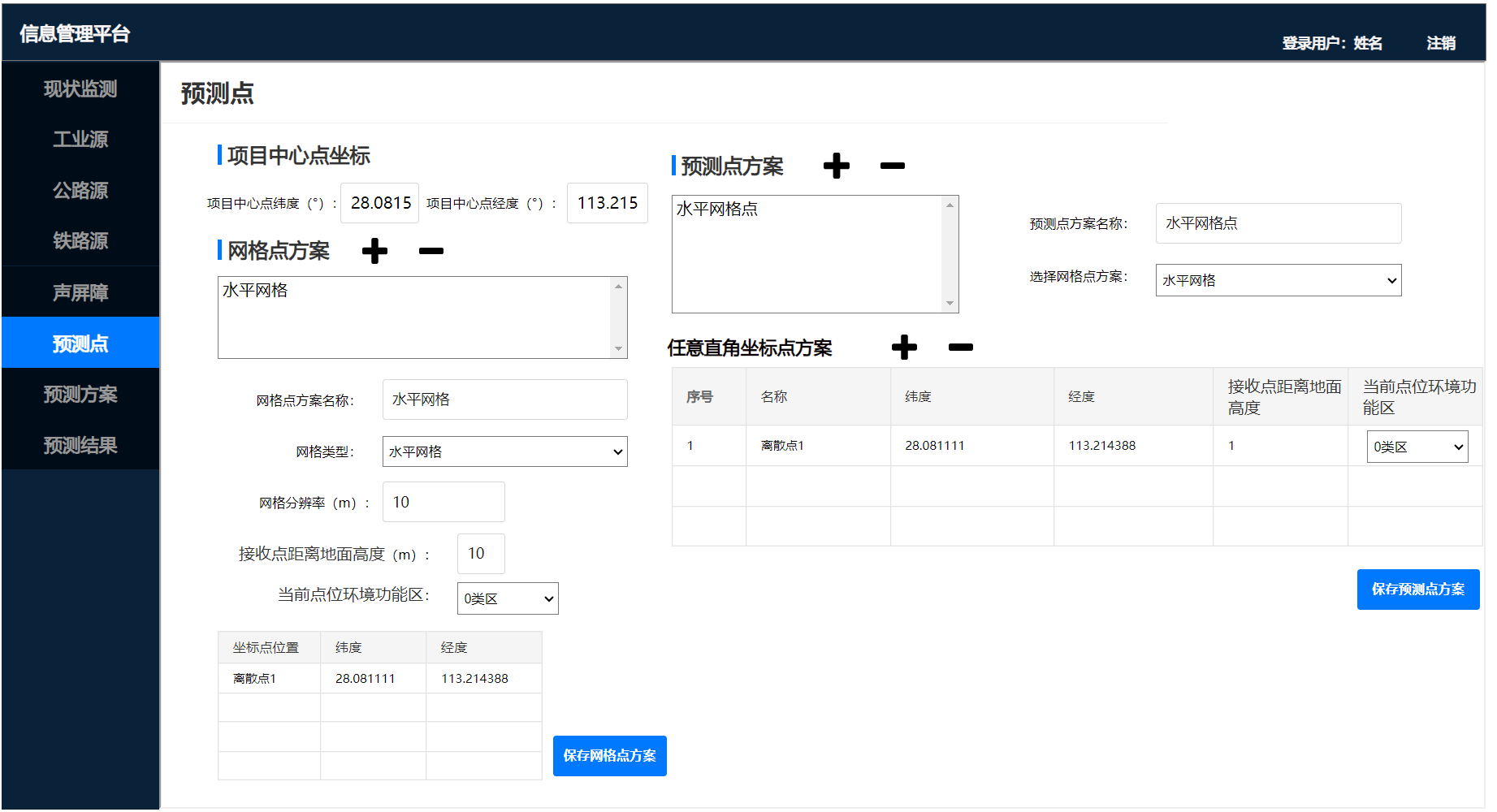
Task: Remove the selected grid point scheme (网格点方案 minus)
Action: [x=430, y=251]
